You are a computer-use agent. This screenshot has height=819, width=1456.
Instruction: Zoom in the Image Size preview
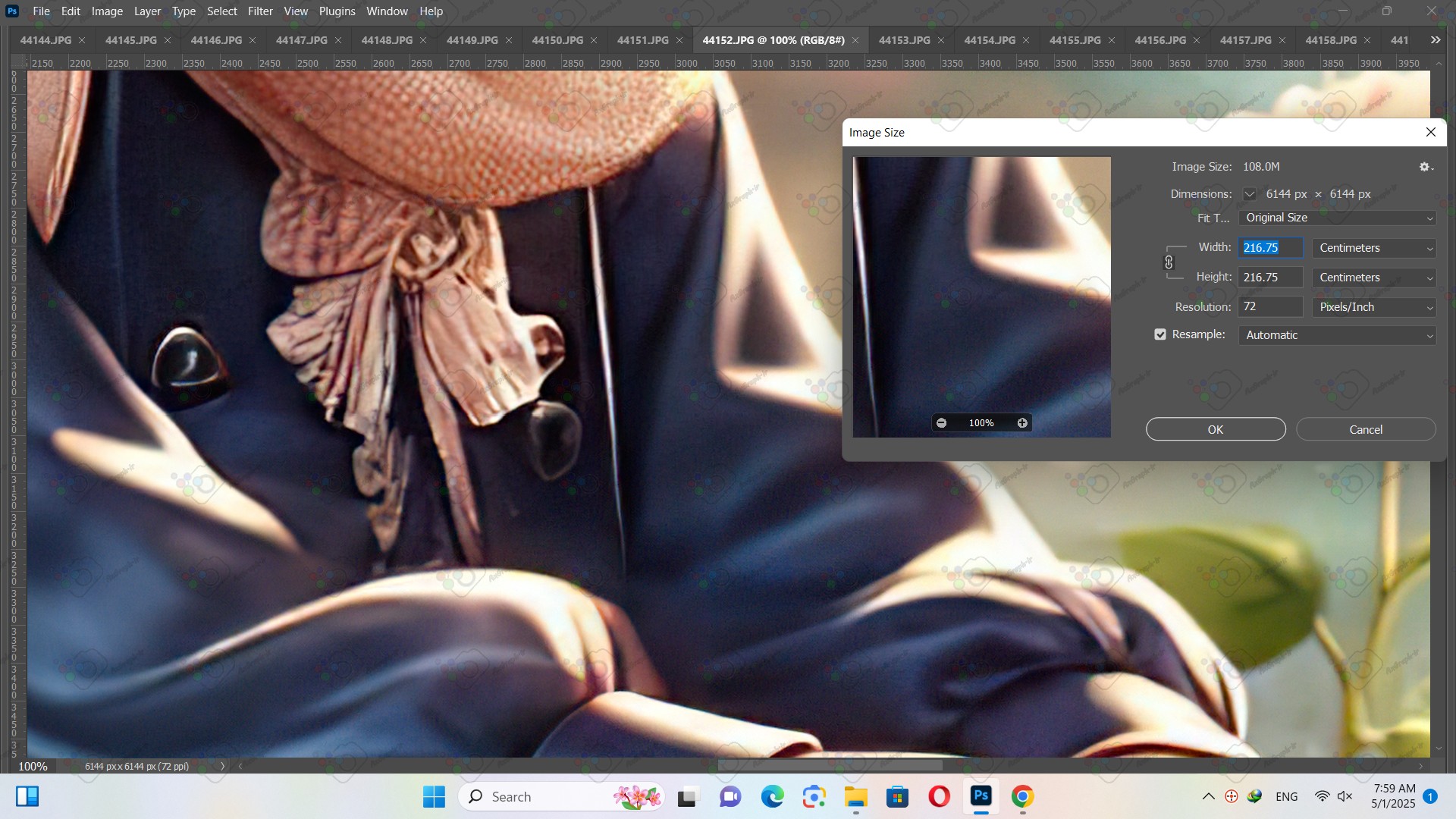[1022, 423]
